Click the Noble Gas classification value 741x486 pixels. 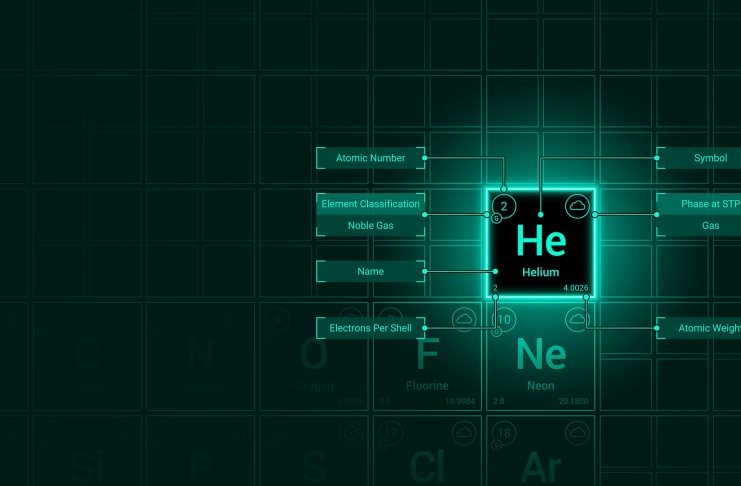coord(370,226)
